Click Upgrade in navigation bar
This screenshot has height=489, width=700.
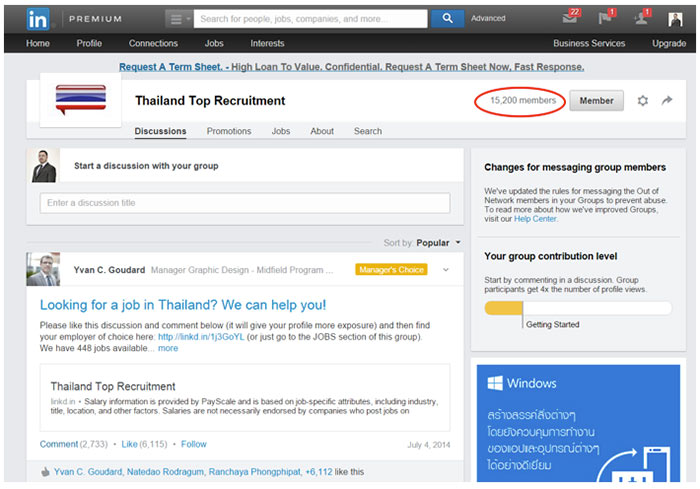coord(669,43)
